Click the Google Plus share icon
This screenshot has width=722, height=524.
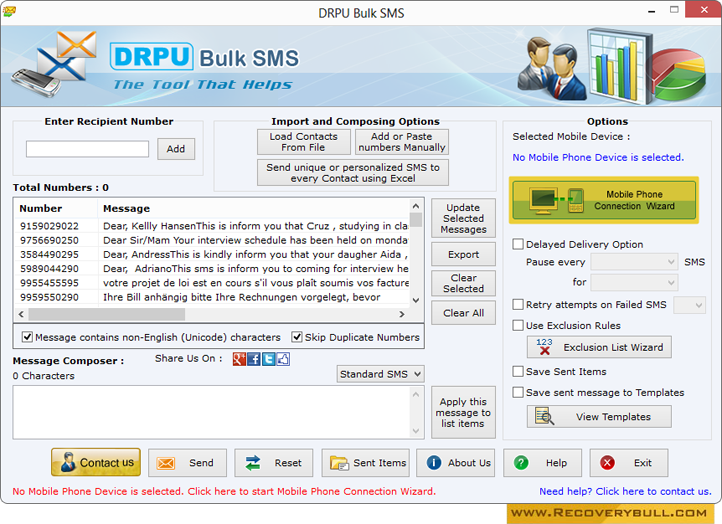click(x=239, y=359)
